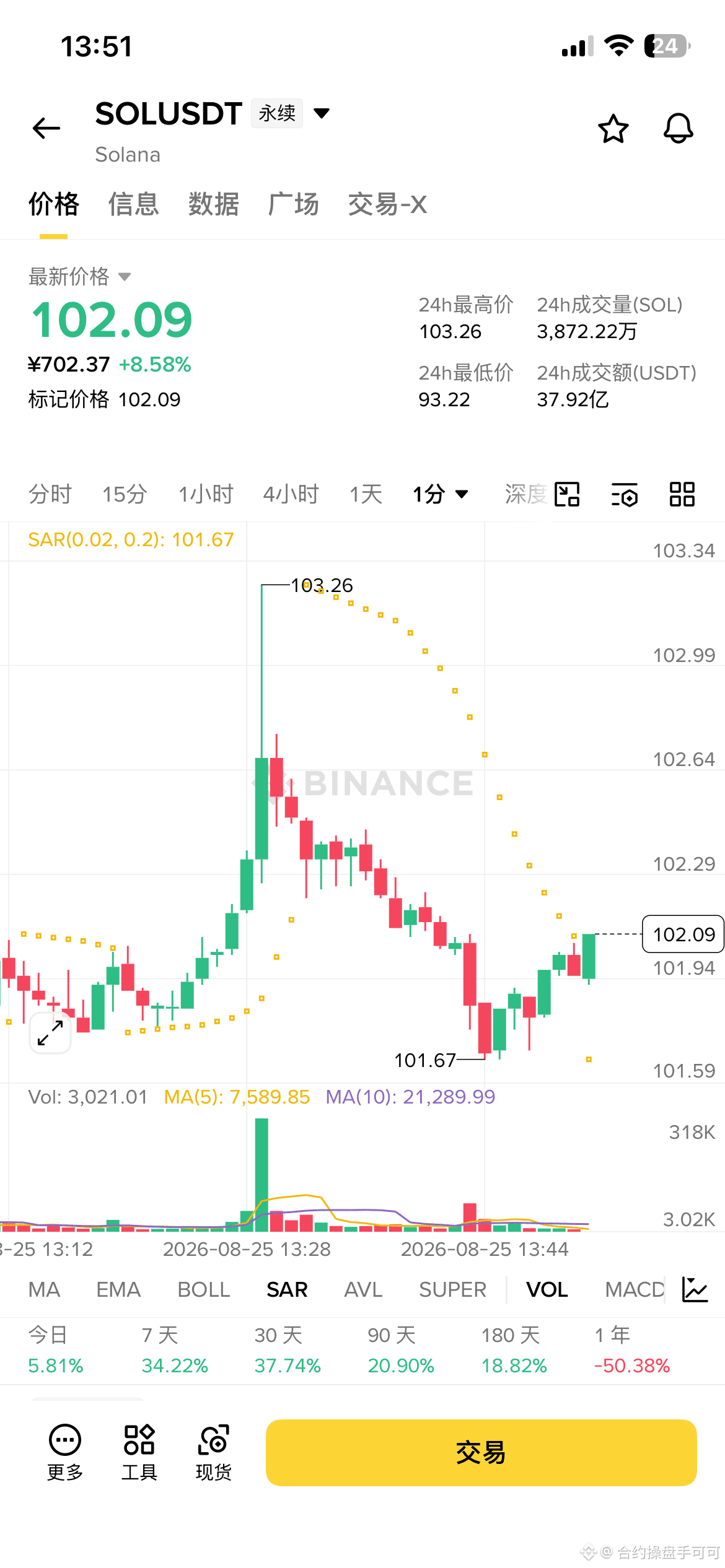
Task: Tap the tallest green volume bar
Action: pyautogui.click(x=261, y=1175)
